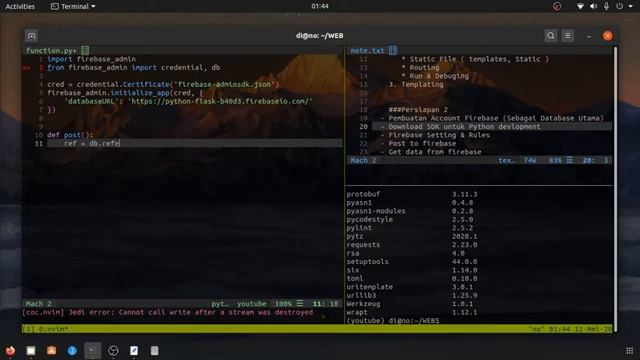The image size is (640, 360).
Task: Select the function.py+ buffer tab
Action: coord(51,51)
